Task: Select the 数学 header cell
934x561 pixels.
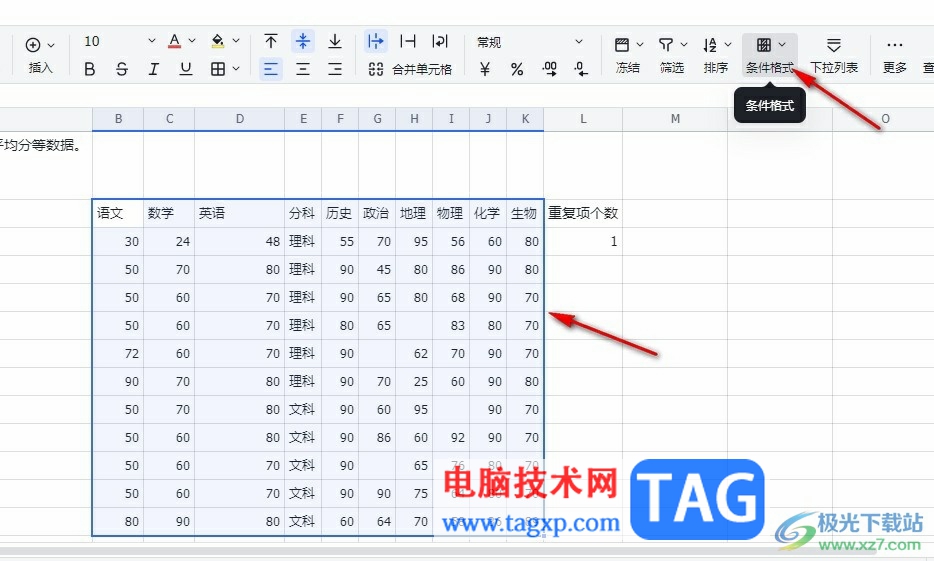Action: pos(169,213)
